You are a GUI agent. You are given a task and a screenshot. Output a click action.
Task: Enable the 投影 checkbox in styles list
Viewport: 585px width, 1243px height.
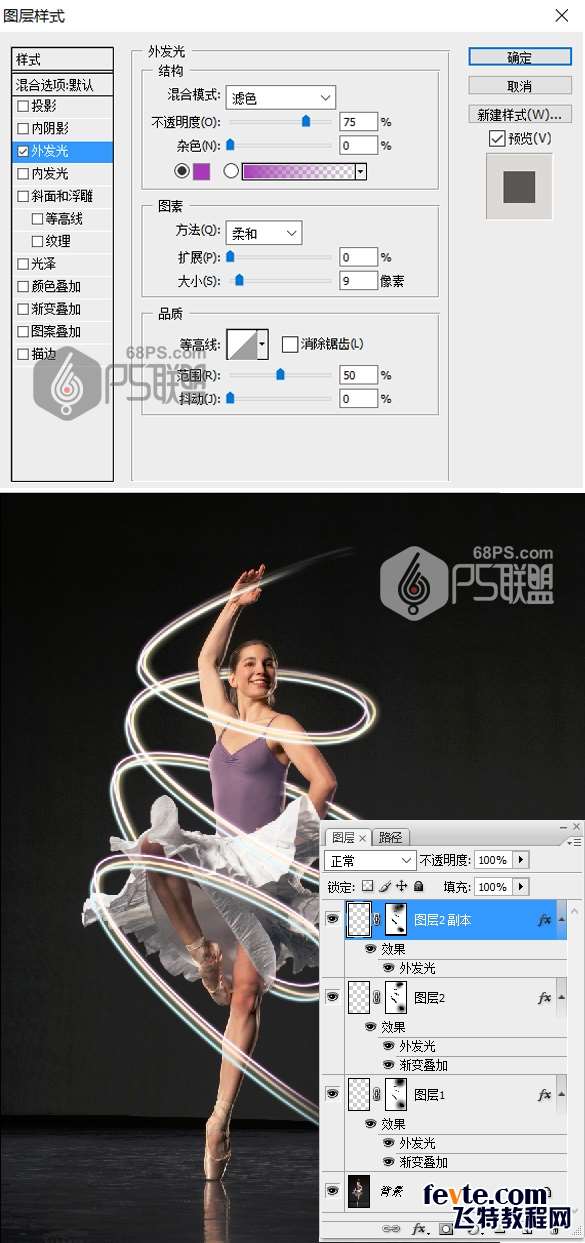click(x=23, y=105)
